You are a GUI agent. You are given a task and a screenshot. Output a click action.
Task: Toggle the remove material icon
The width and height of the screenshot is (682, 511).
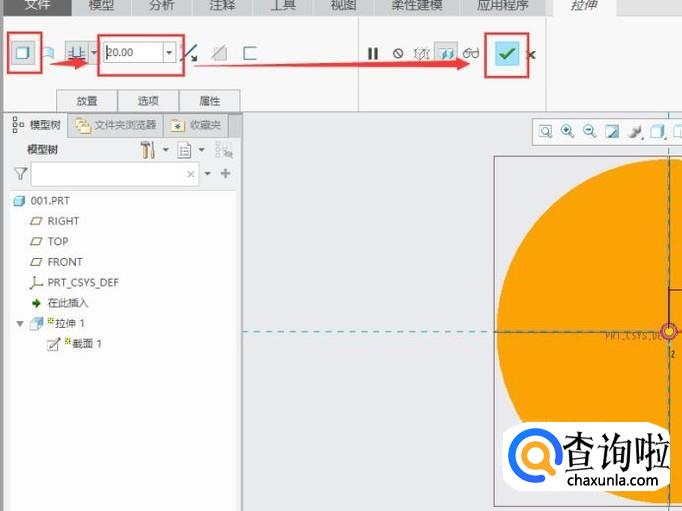pos(220,53)
